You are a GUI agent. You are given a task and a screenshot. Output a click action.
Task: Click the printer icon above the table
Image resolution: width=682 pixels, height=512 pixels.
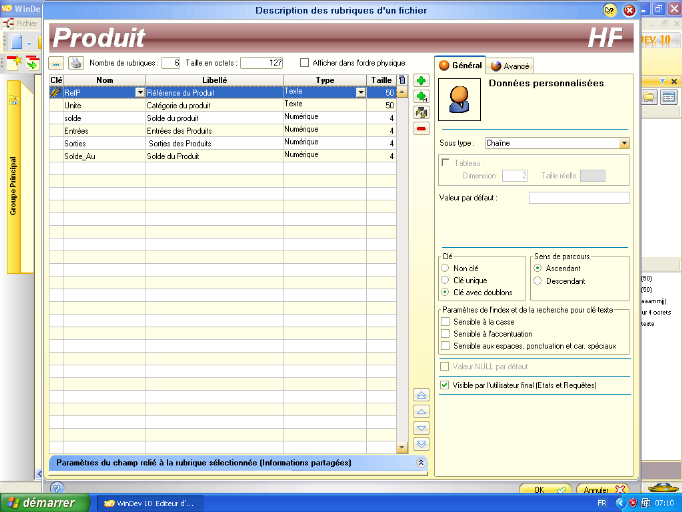75,63
